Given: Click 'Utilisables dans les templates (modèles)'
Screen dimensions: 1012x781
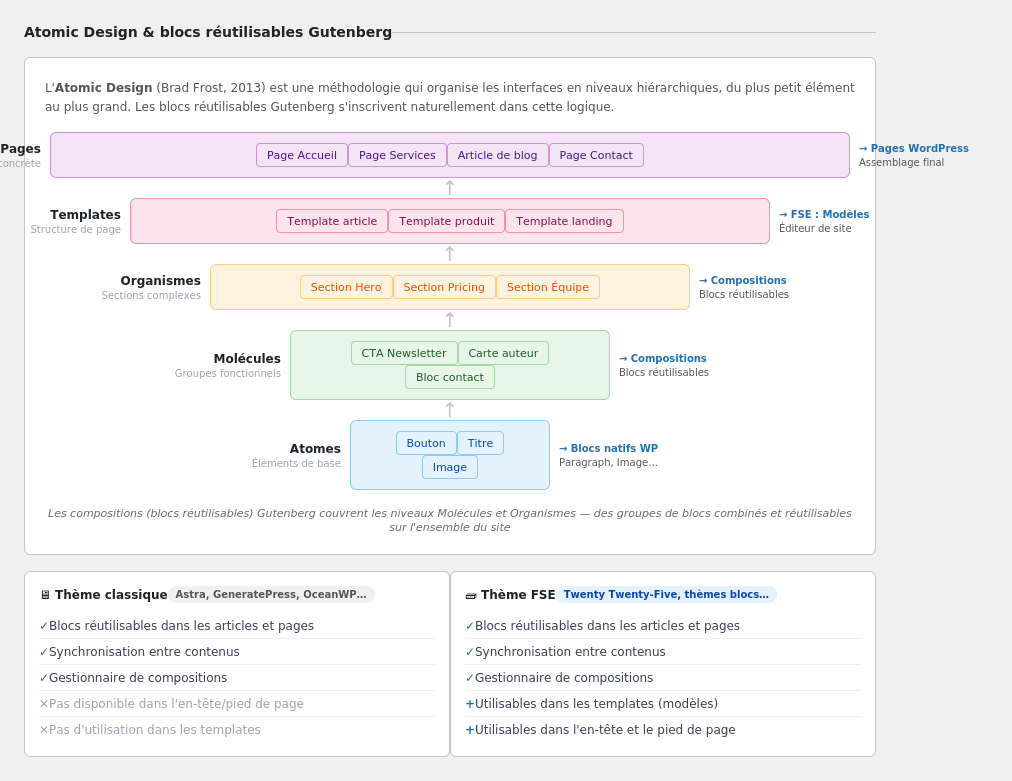Looking at the screenshot, I should point(596,704).
